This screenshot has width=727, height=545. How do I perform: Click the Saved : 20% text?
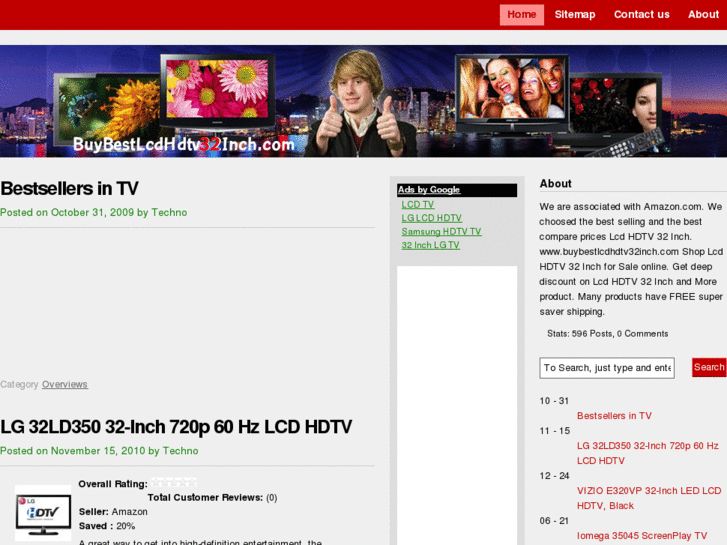point(107,526)
